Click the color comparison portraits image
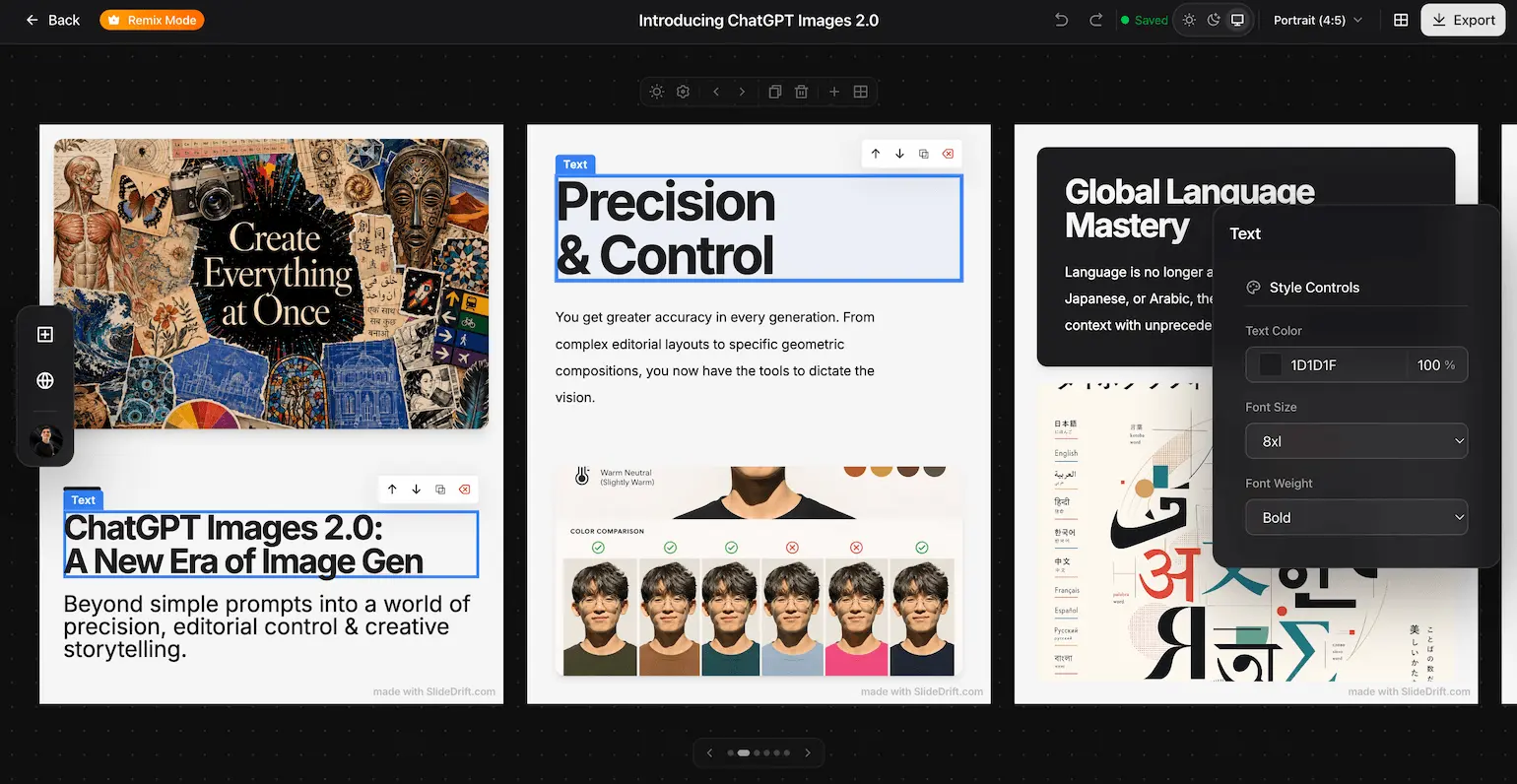This screenshot has height=784, width=1517. (758, 571)
